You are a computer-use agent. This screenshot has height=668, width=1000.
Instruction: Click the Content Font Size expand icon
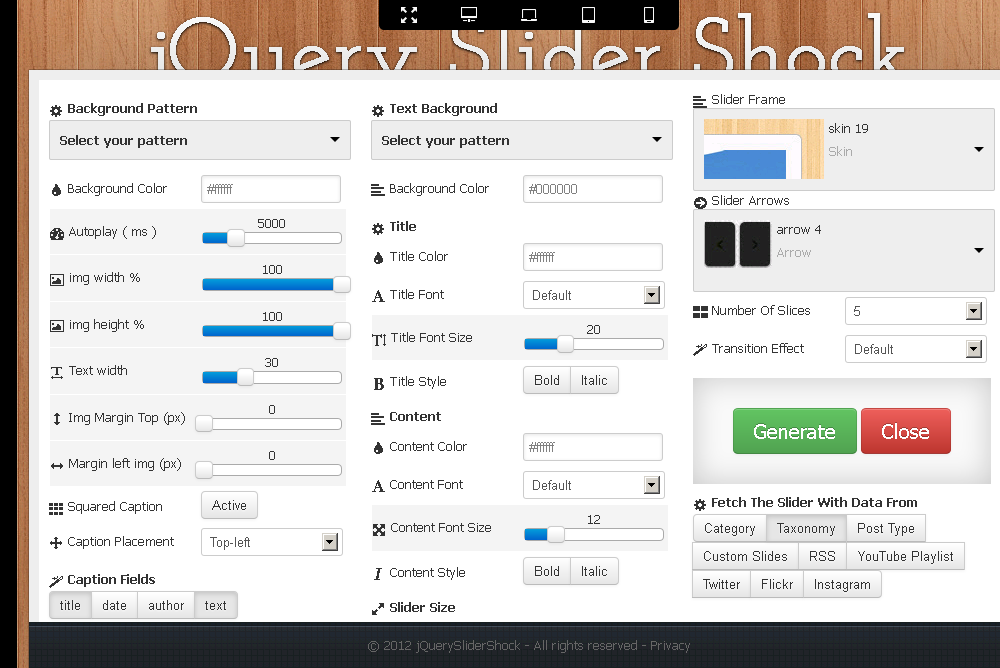pyautogui.click(x=379, y=530)
